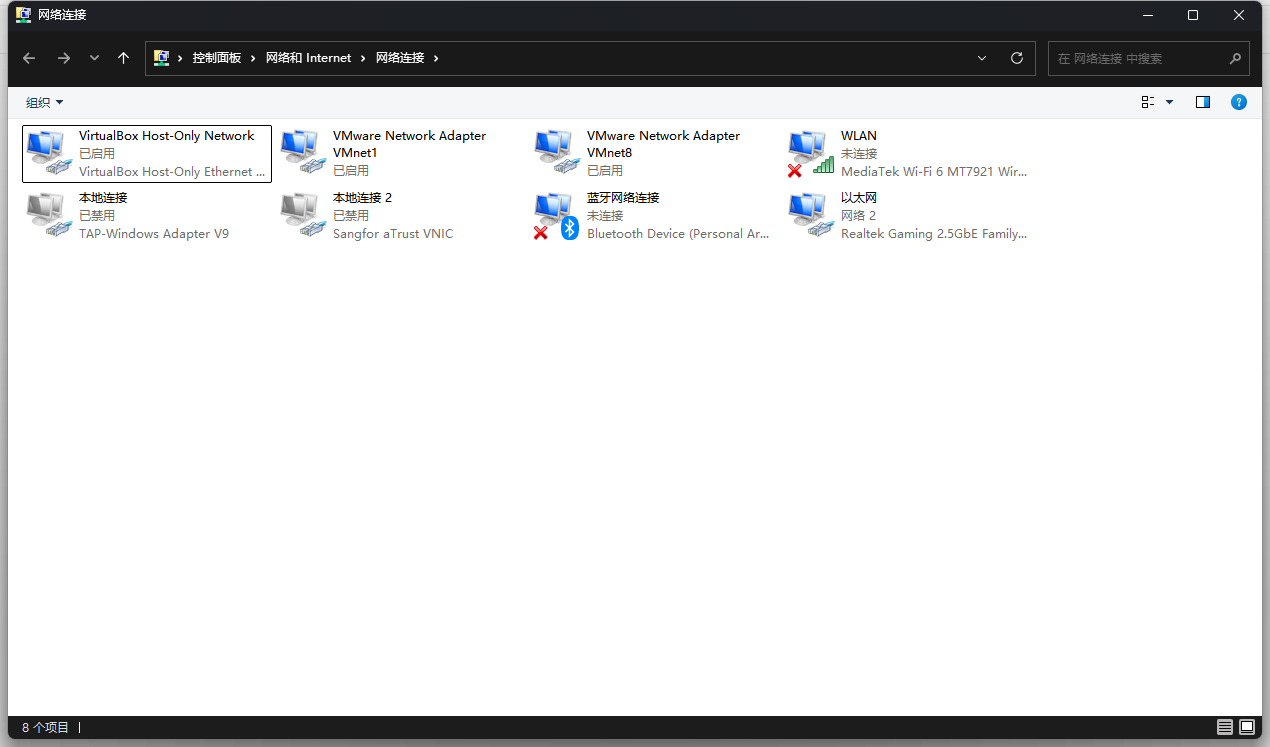
Task: Select the VMware Network Adapter VMnet8 icon
Action: [x=556, y=153]
